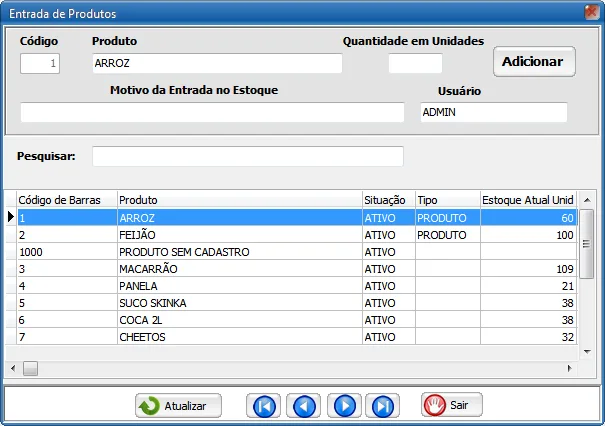Go to the previous record

(x=304, y=406)
